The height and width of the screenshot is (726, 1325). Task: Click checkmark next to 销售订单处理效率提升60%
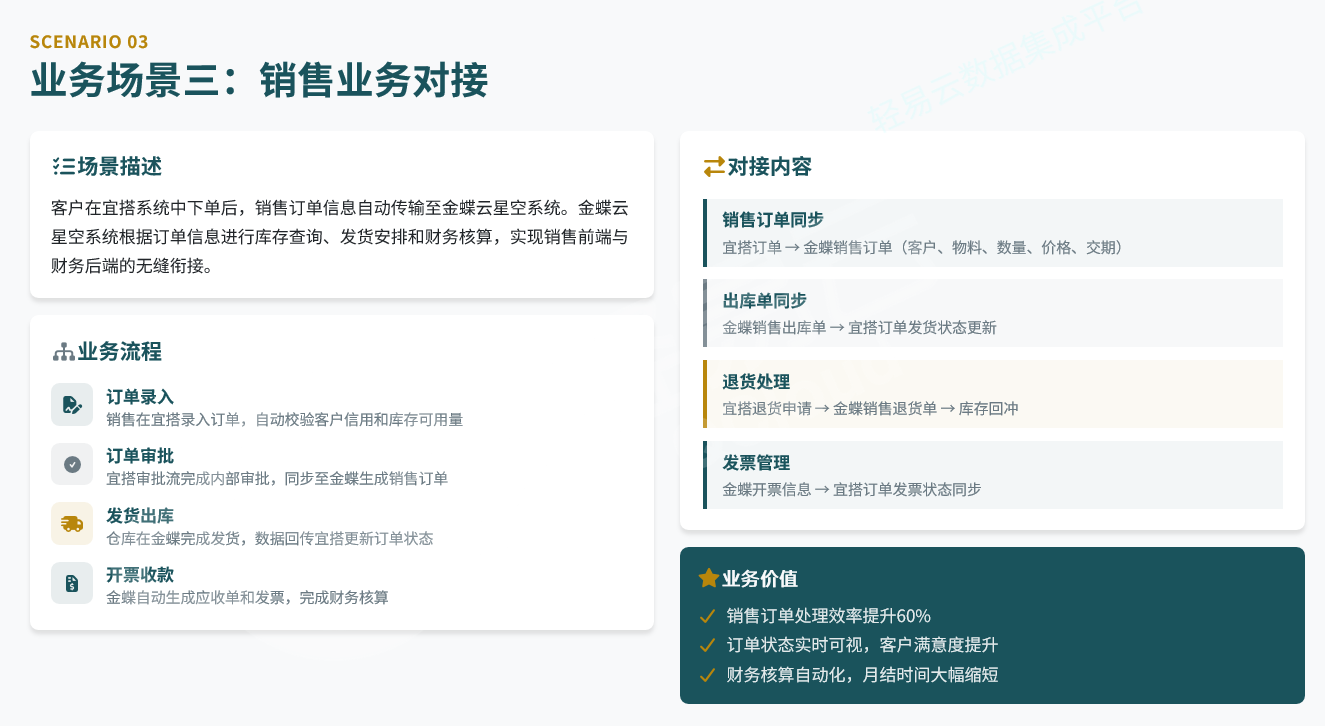pyautogui.click(x=708, y=616)
